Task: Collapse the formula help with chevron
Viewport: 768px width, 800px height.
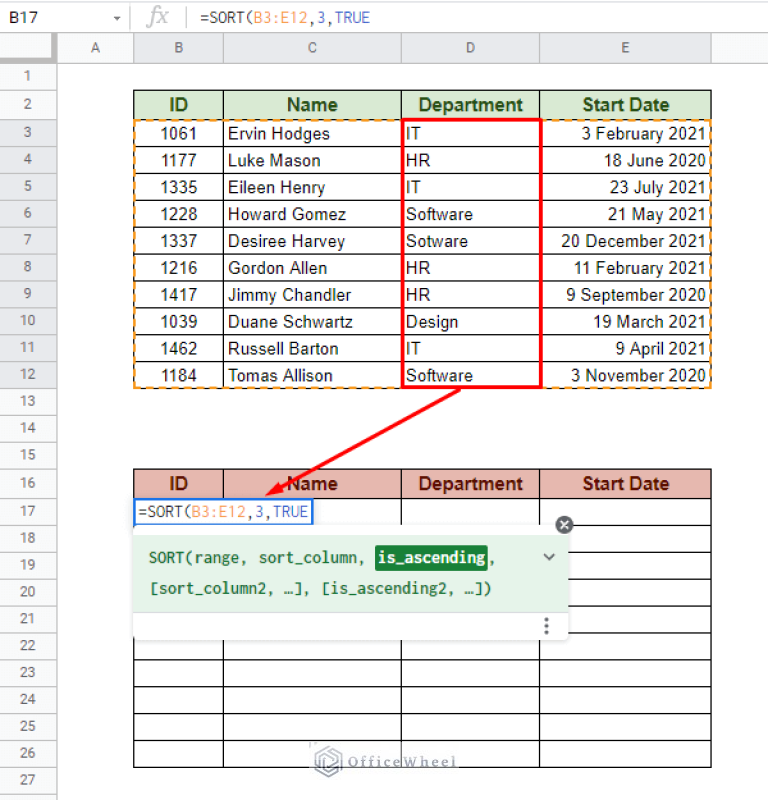Action: pos(549,557)
